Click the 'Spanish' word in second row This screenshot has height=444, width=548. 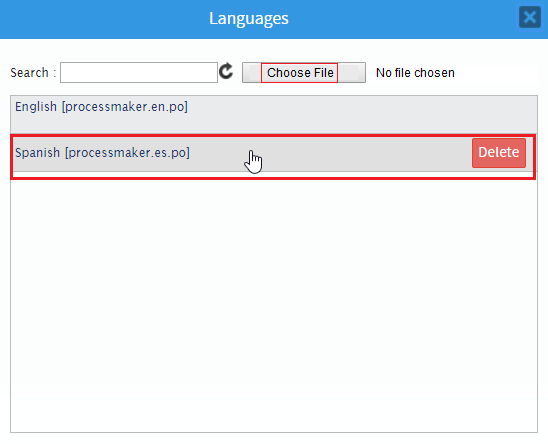(x=37, y=153)
